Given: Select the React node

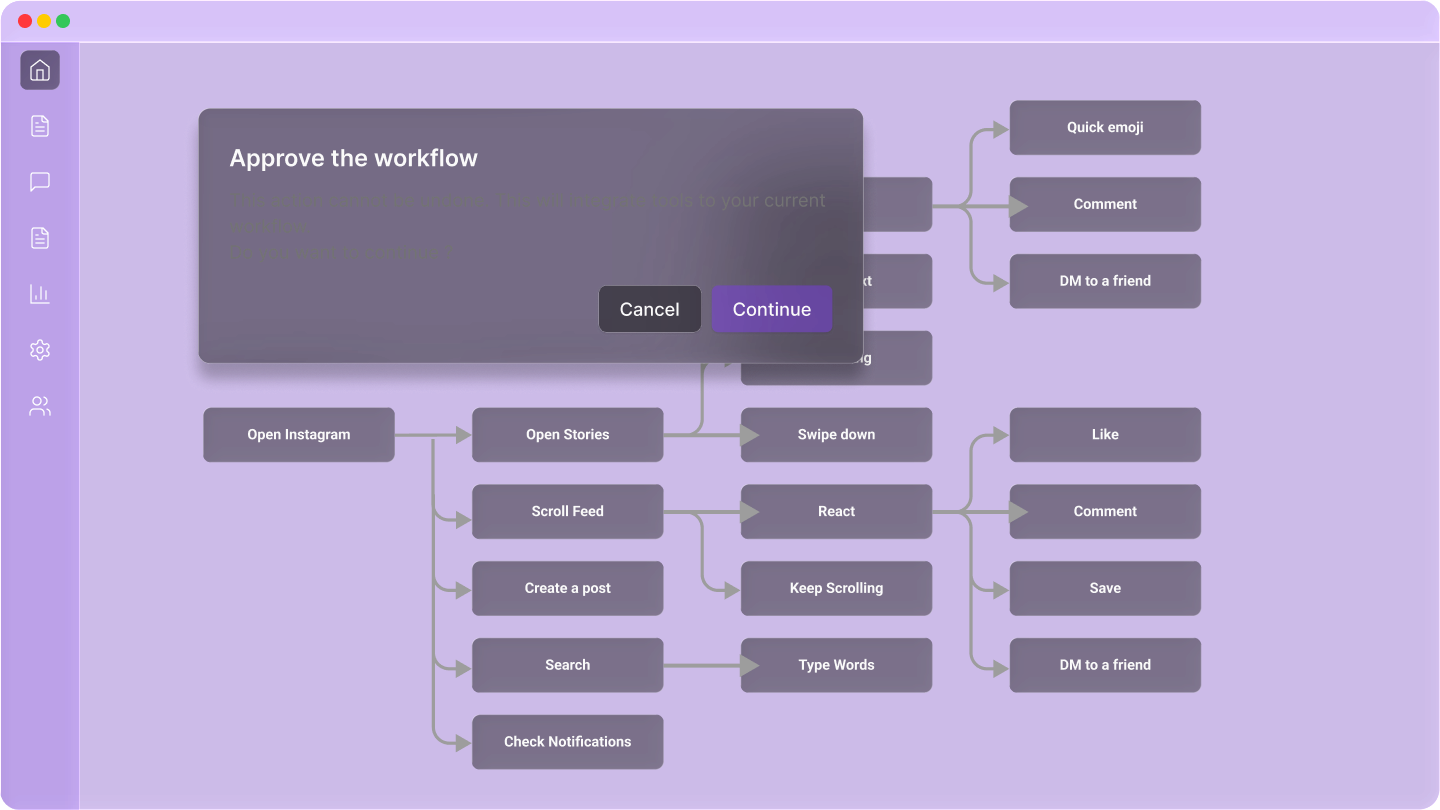Looking at the screenshot, I should click(837, 511).
